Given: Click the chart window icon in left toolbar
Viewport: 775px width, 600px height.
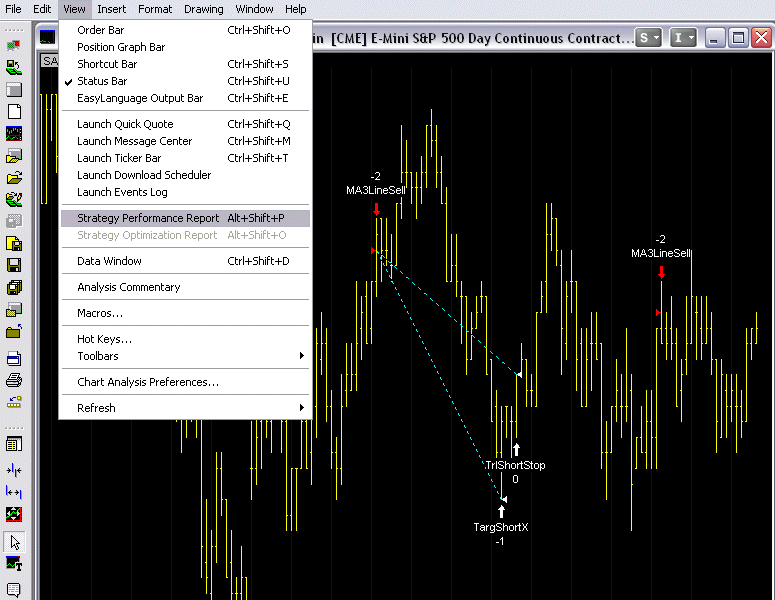Looking at the screenshot, I should (x=14, y=133).
